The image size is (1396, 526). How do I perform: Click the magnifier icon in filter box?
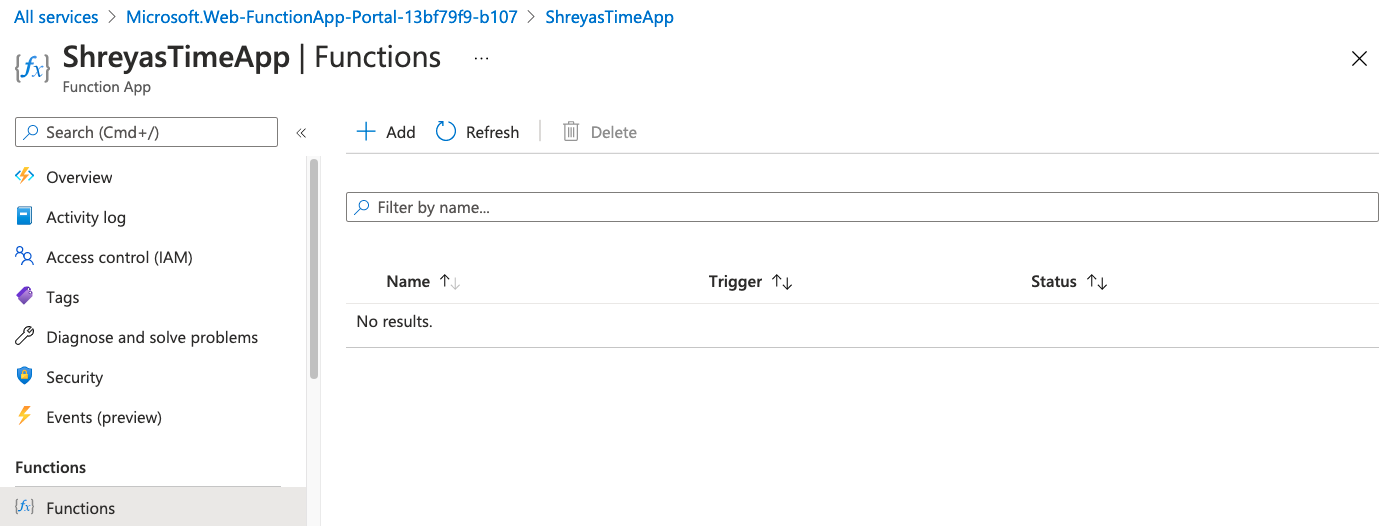tap(362, 207)
